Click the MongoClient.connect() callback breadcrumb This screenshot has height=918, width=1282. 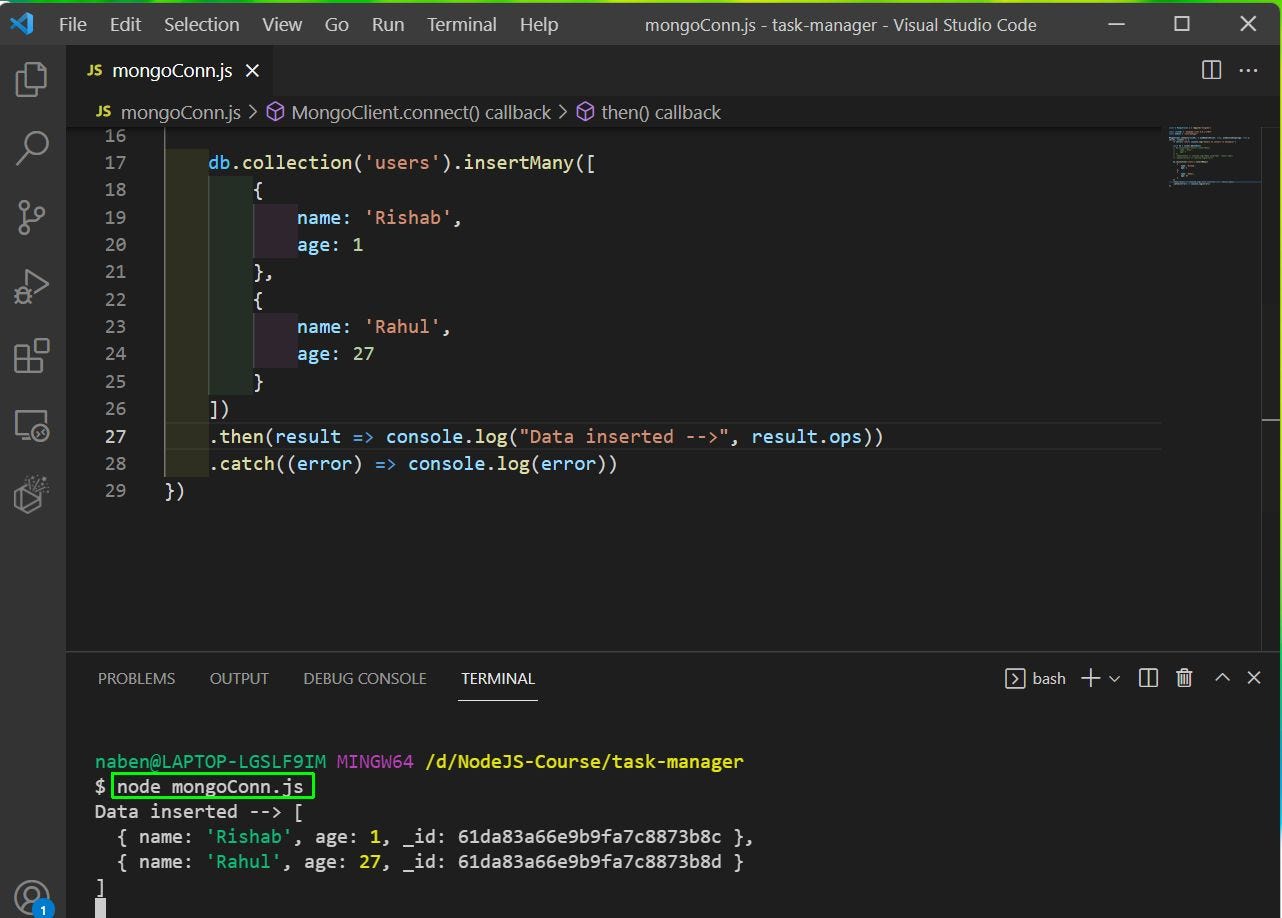(408, 112)
